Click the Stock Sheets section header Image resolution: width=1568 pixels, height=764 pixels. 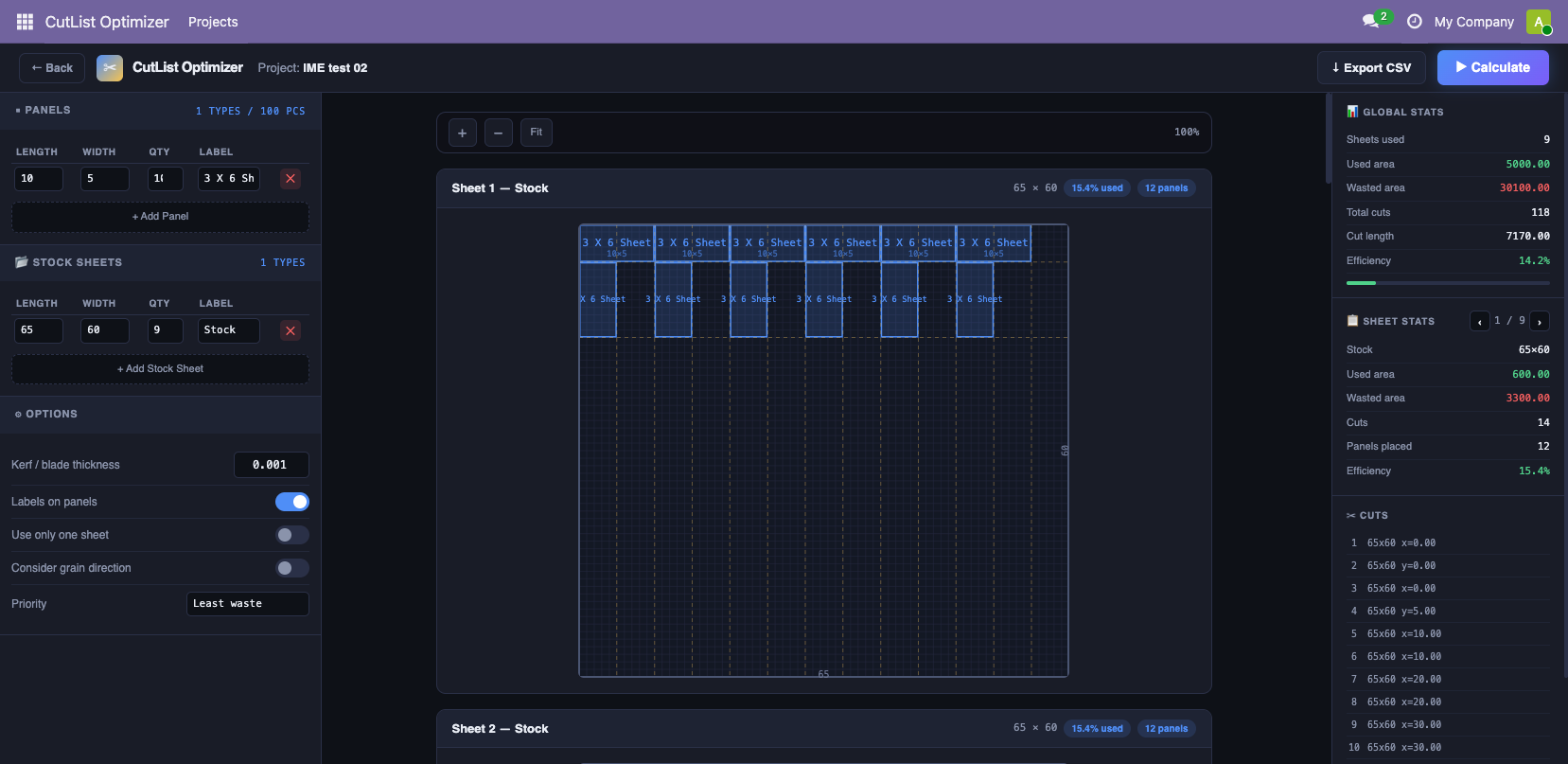pyautogui.click(x=160, y=262)
